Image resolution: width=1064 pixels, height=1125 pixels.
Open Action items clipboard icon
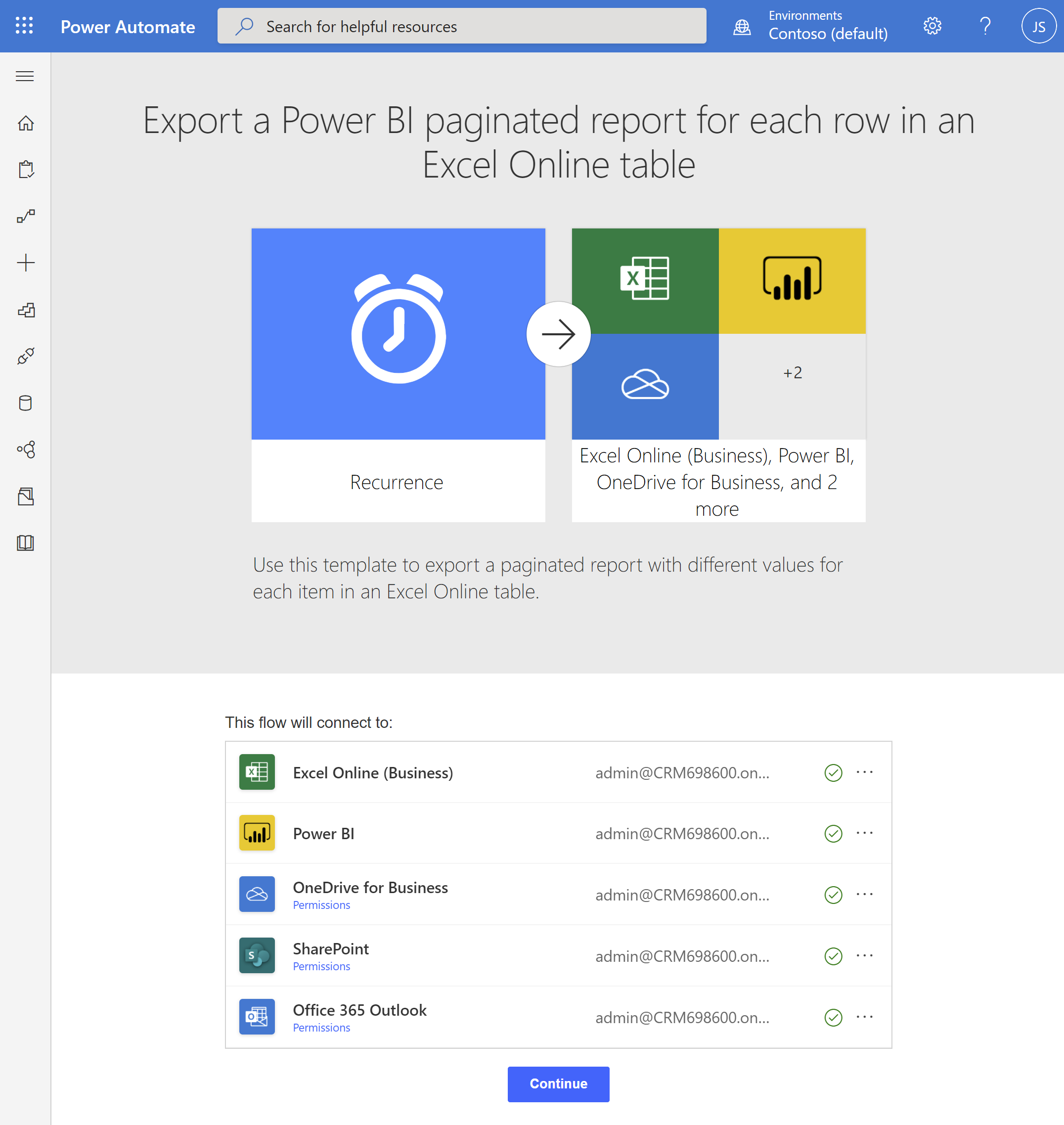pos(26,170)
